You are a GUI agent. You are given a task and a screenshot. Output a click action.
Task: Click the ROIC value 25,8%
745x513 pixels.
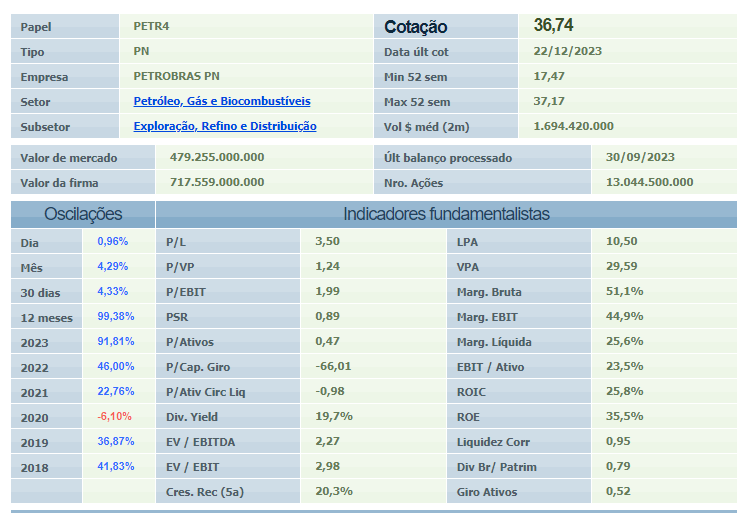point(624,391)
